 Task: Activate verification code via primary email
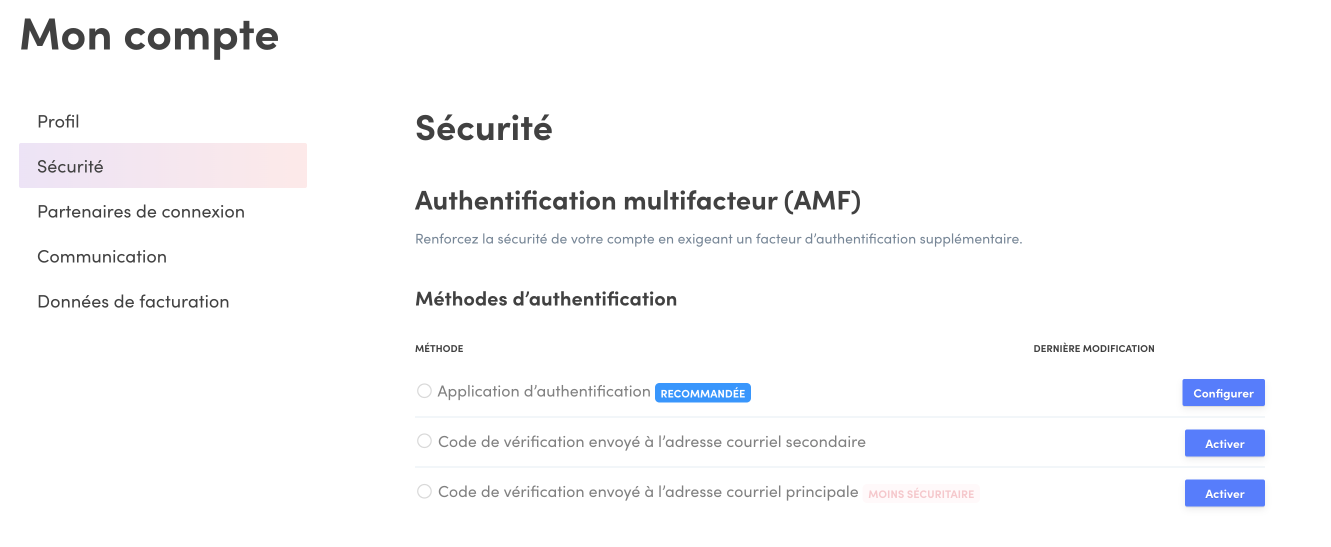click(x=1224, y=493)
